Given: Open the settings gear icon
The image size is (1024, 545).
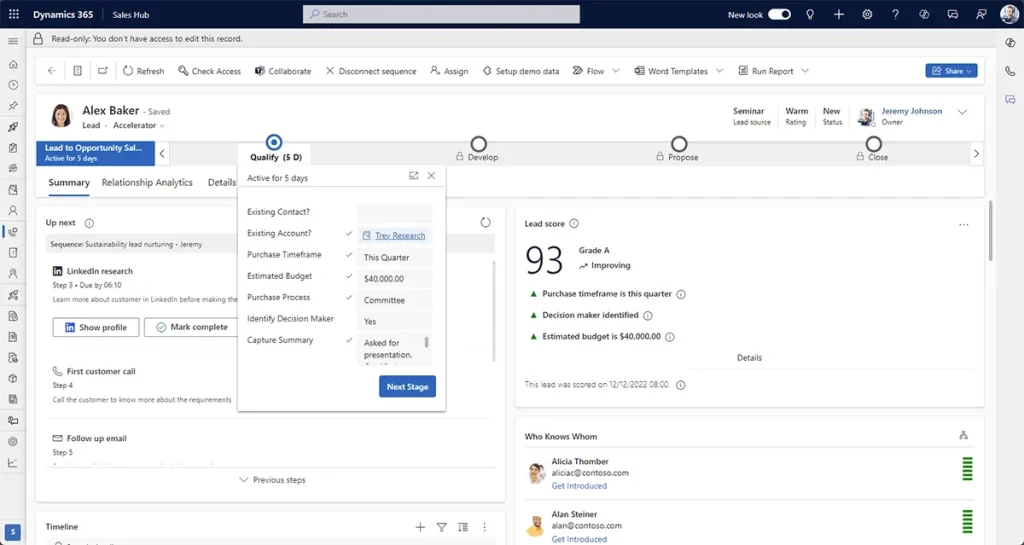Looking at the screenshot, I should point(867,14).
